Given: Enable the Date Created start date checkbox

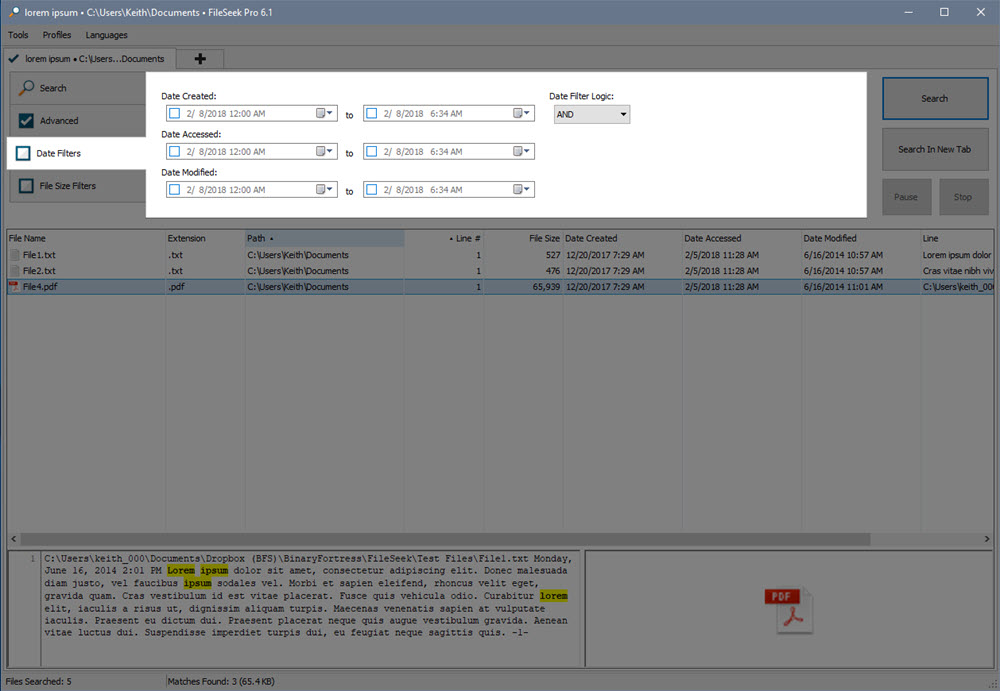Looking at the screenshot, I should click(175, 114).
